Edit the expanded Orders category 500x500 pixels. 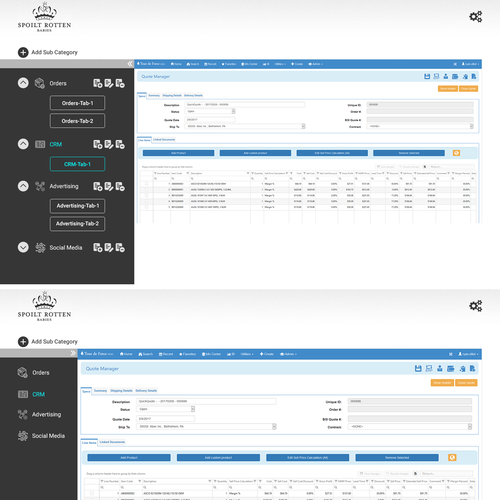tap(109, 83)
